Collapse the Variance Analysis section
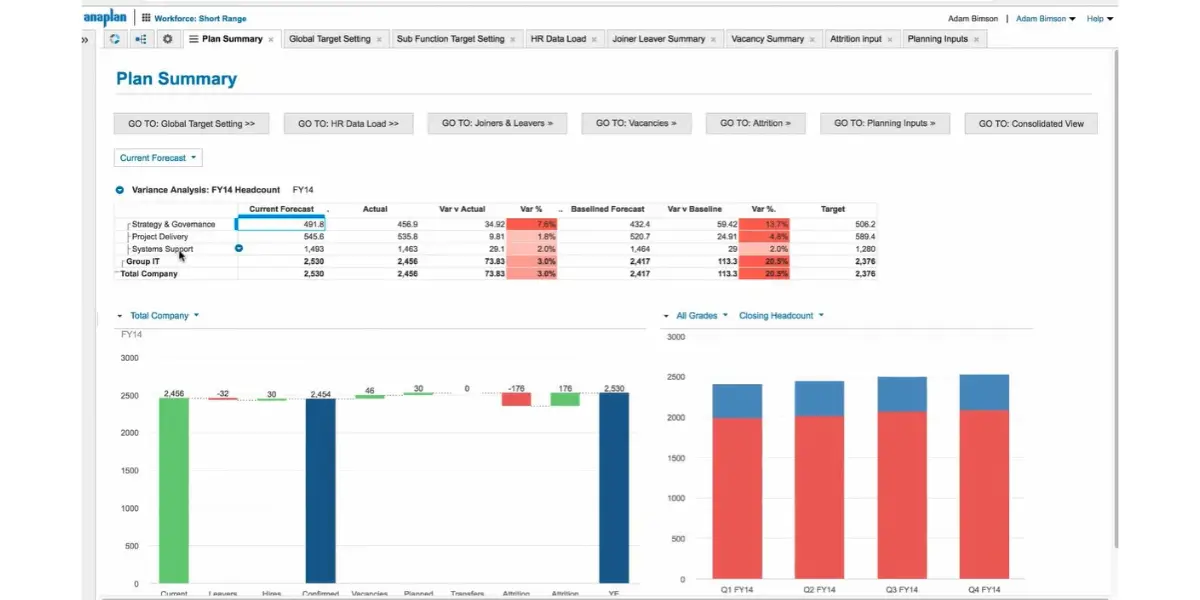The image size is (1200, 600). click(120, 189)
